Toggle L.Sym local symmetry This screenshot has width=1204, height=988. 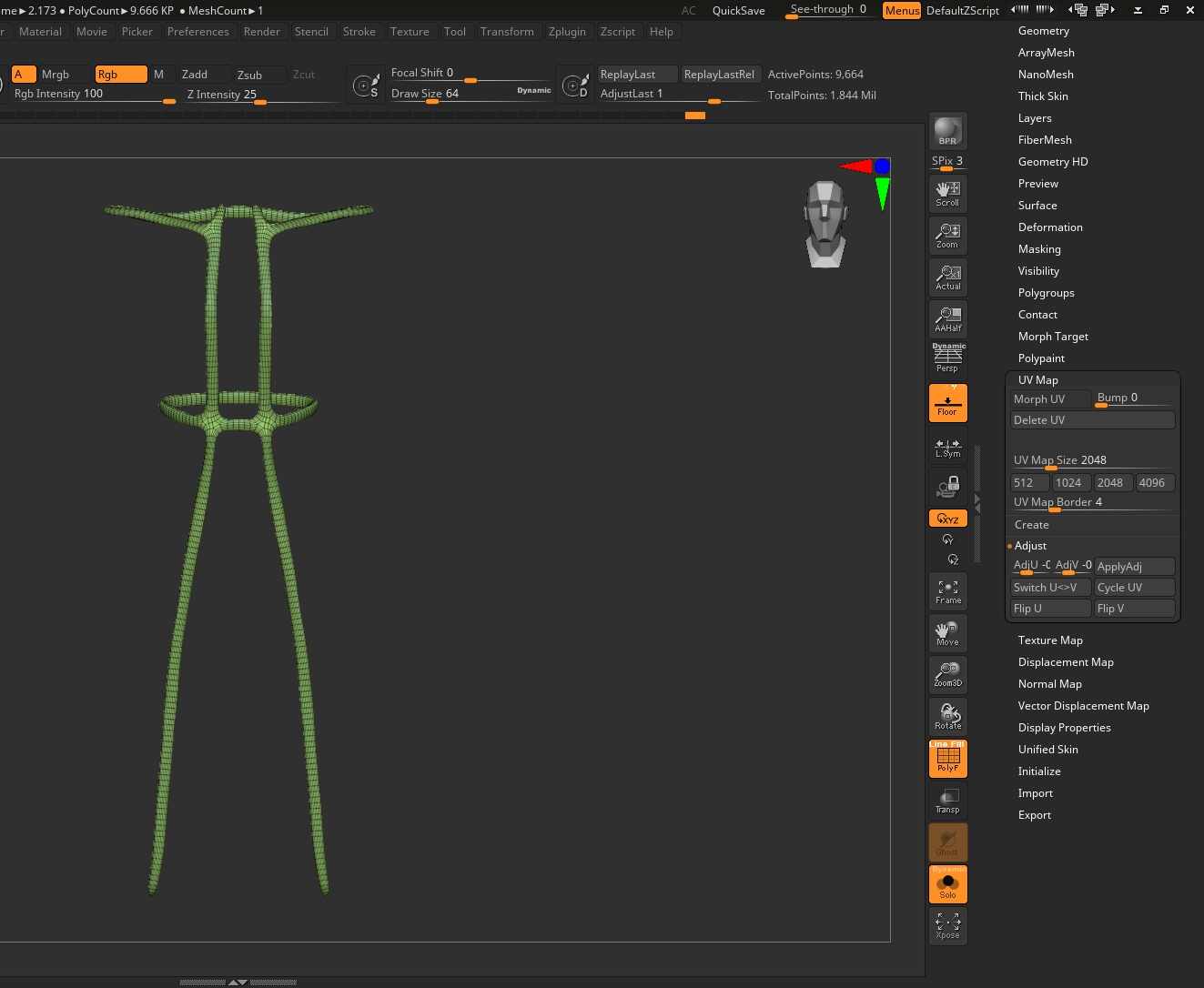point(947,447)
